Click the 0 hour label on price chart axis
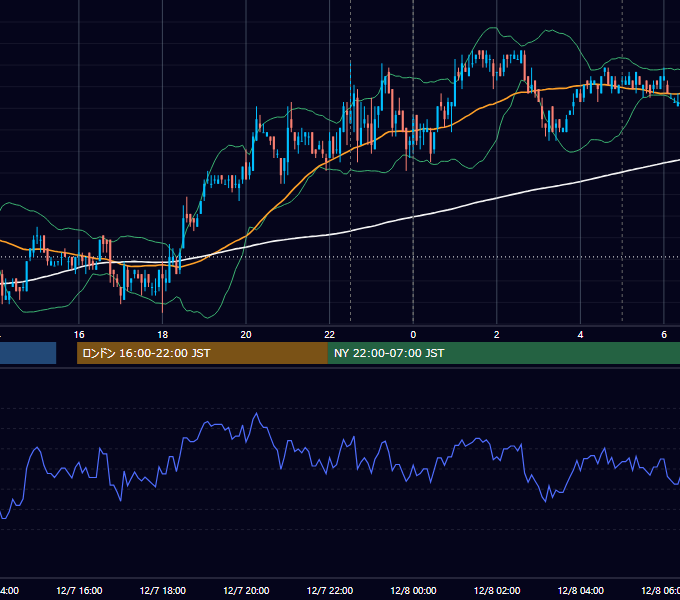The width and height of the screenshot is (680, 600). point(413,335)
